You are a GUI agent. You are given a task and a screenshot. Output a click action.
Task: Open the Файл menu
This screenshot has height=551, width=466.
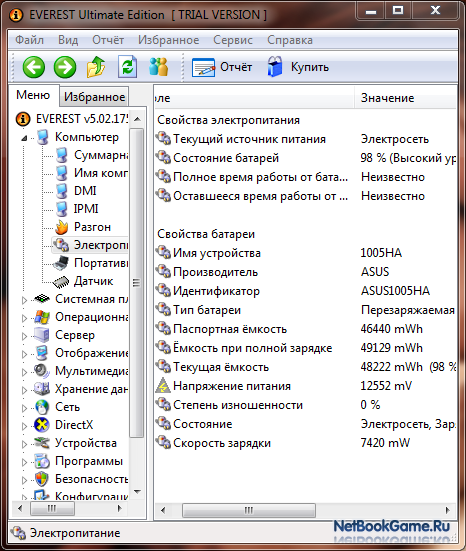pyautogui.click(x=30, y=40)
